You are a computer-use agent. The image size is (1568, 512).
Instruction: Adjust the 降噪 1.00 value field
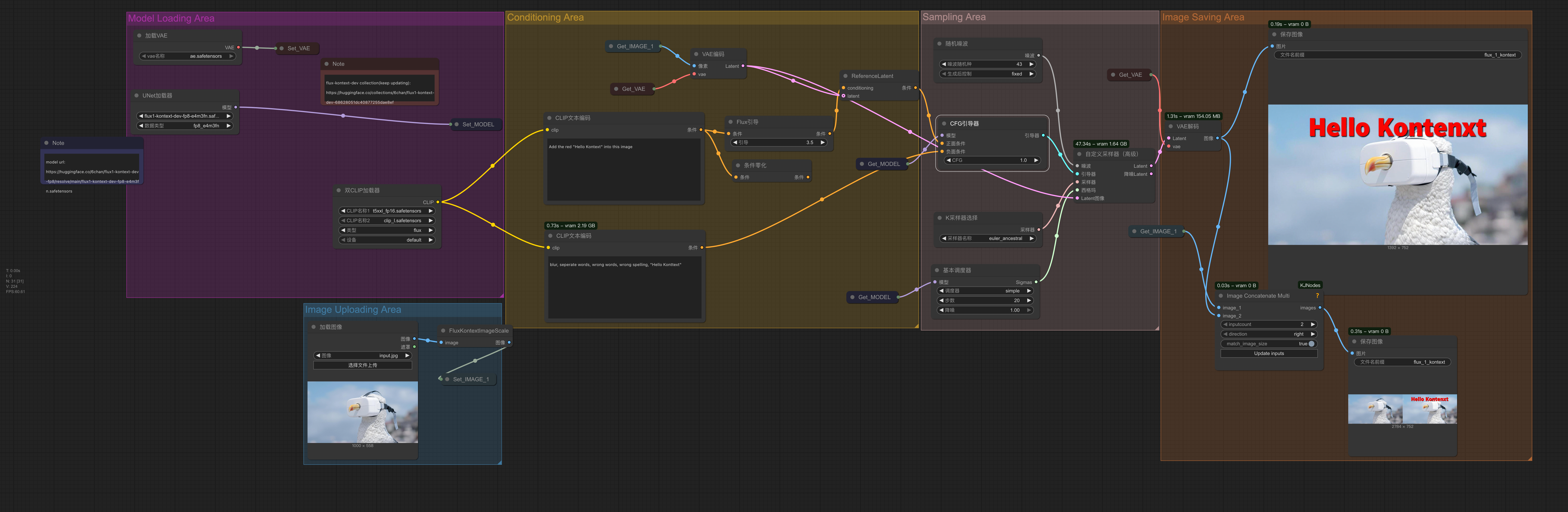(x=986, y=310)
